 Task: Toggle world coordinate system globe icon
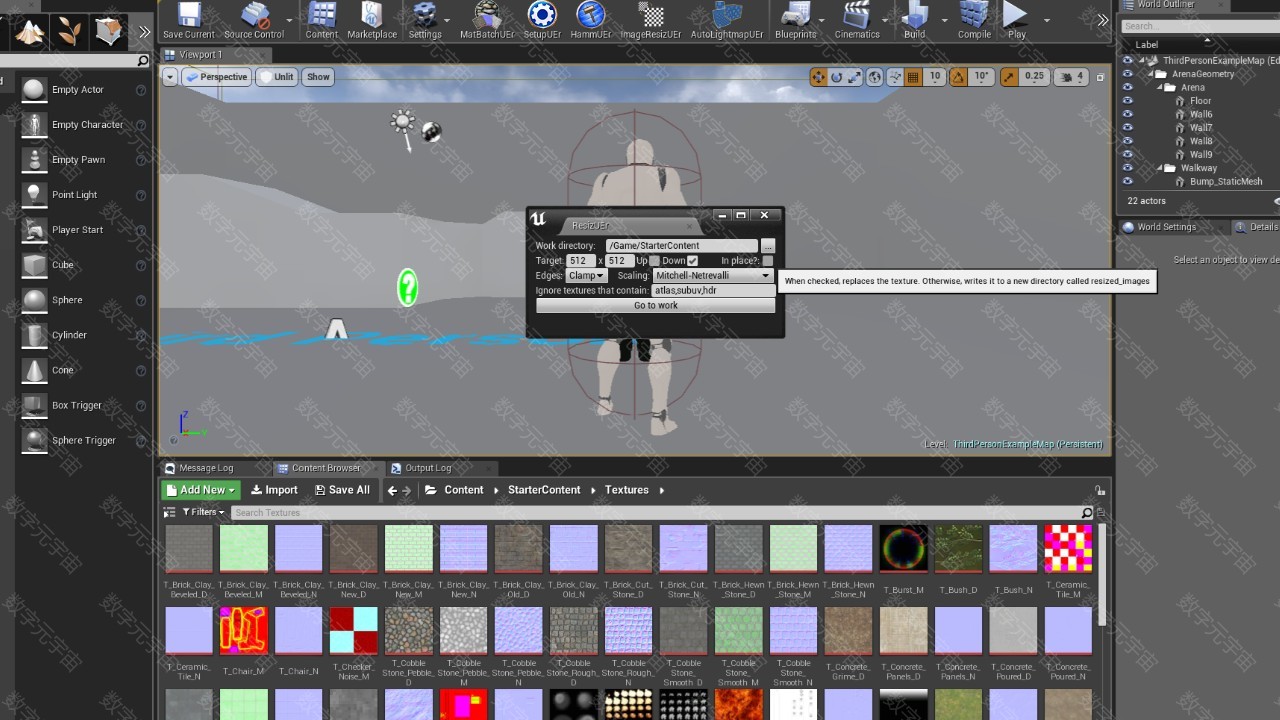point(875,77)
